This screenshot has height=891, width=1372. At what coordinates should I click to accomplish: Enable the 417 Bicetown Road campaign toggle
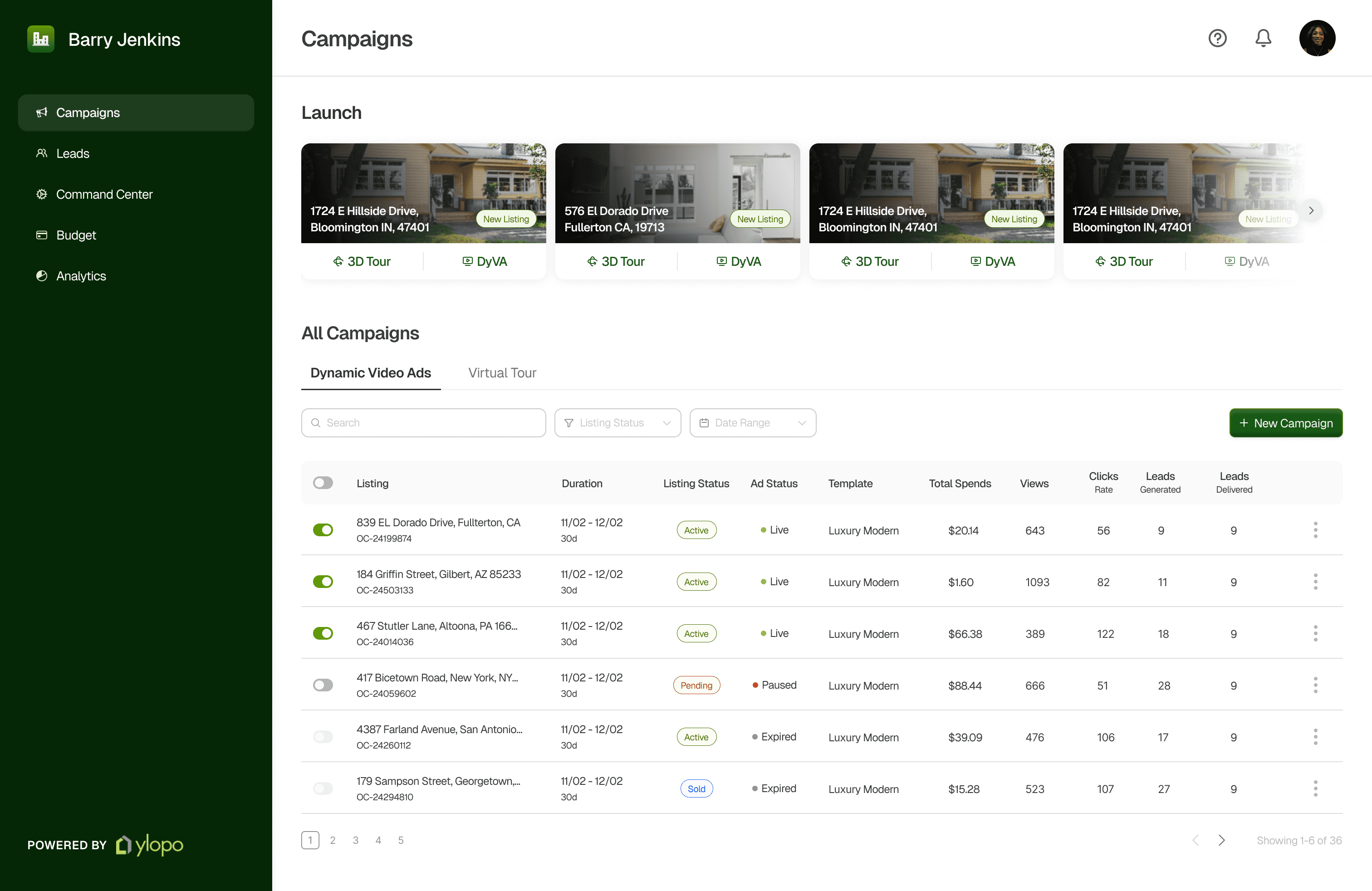(x=323, y=685)
